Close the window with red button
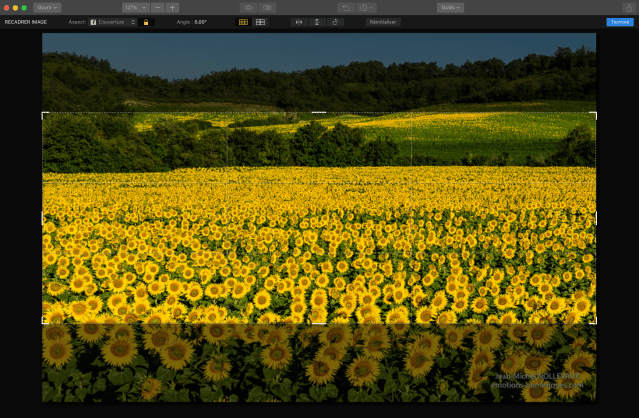Image resolution: width=639 pixels, height=418 pixels. (7, 8)
